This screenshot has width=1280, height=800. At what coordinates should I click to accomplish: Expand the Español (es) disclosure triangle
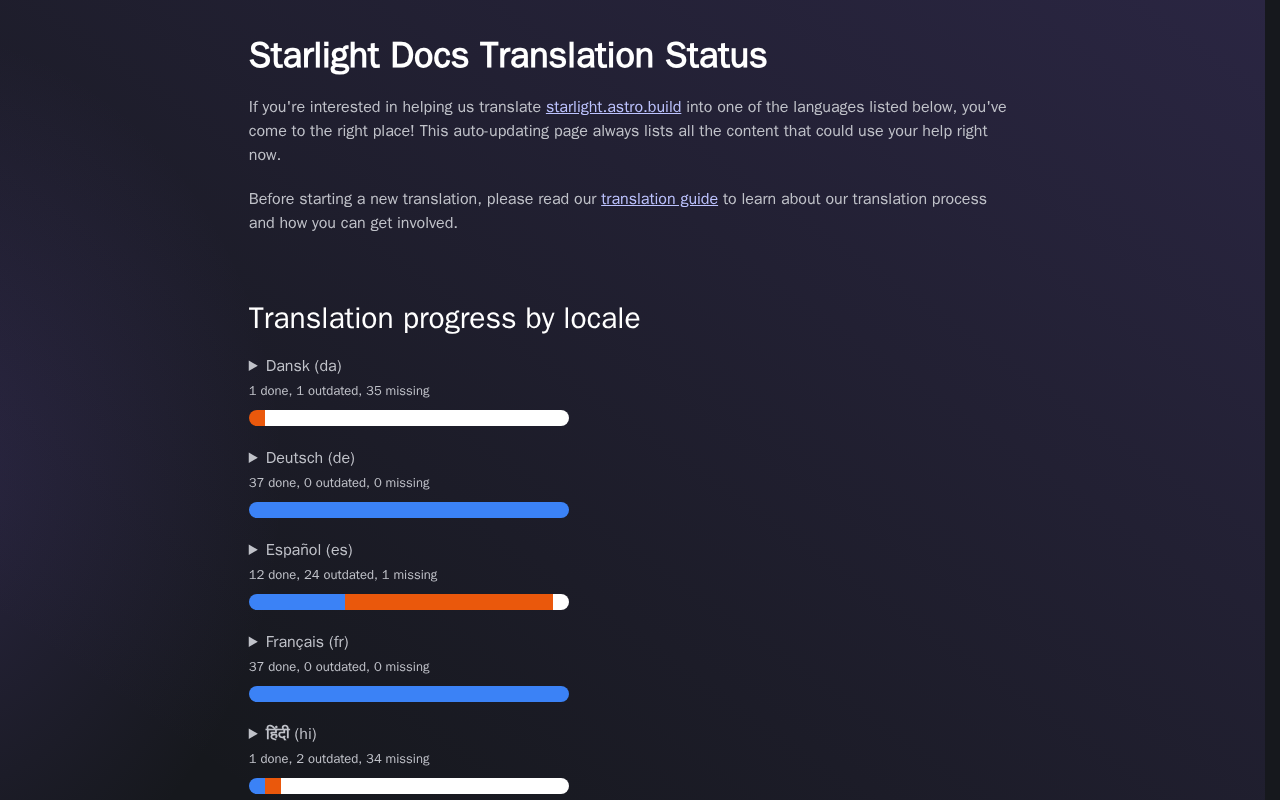(254, 550)
